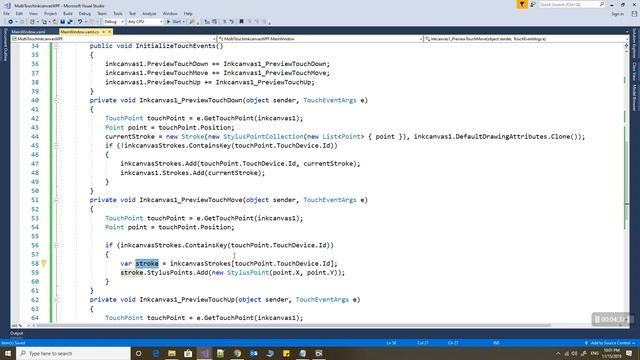Switch to the MainWindow.xaml tab

pyautogui.click(x=29, y=31)
